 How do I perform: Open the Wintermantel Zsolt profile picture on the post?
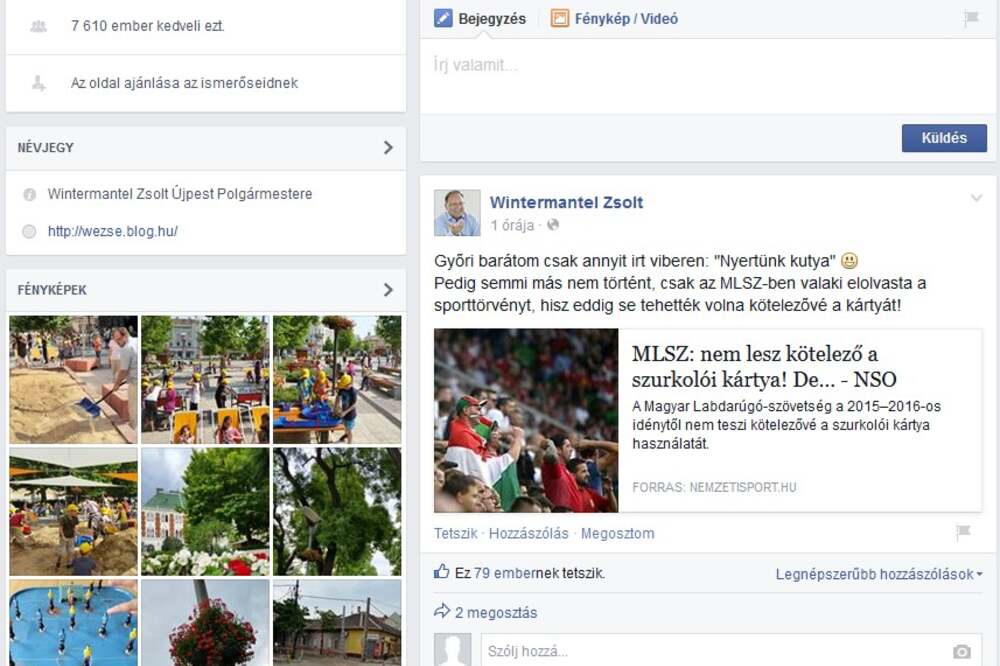point(457,213)
